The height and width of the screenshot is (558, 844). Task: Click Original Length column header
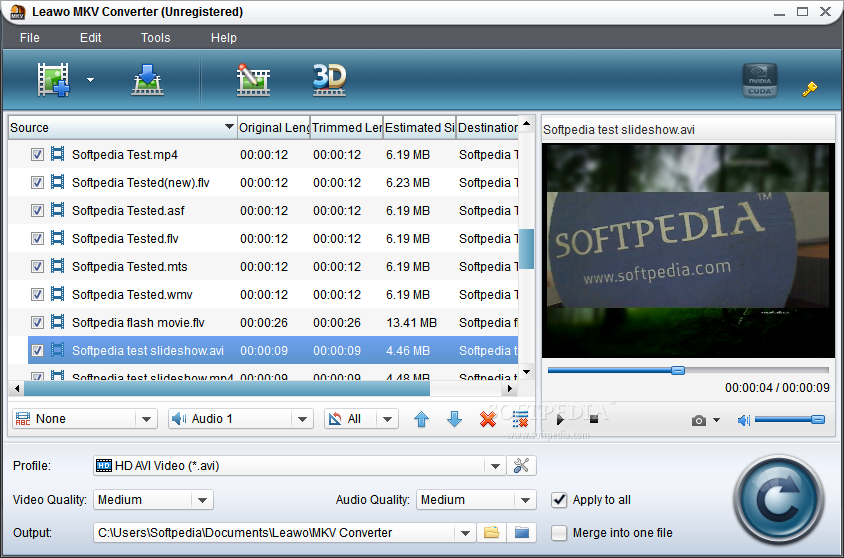[x=274, y=128]
